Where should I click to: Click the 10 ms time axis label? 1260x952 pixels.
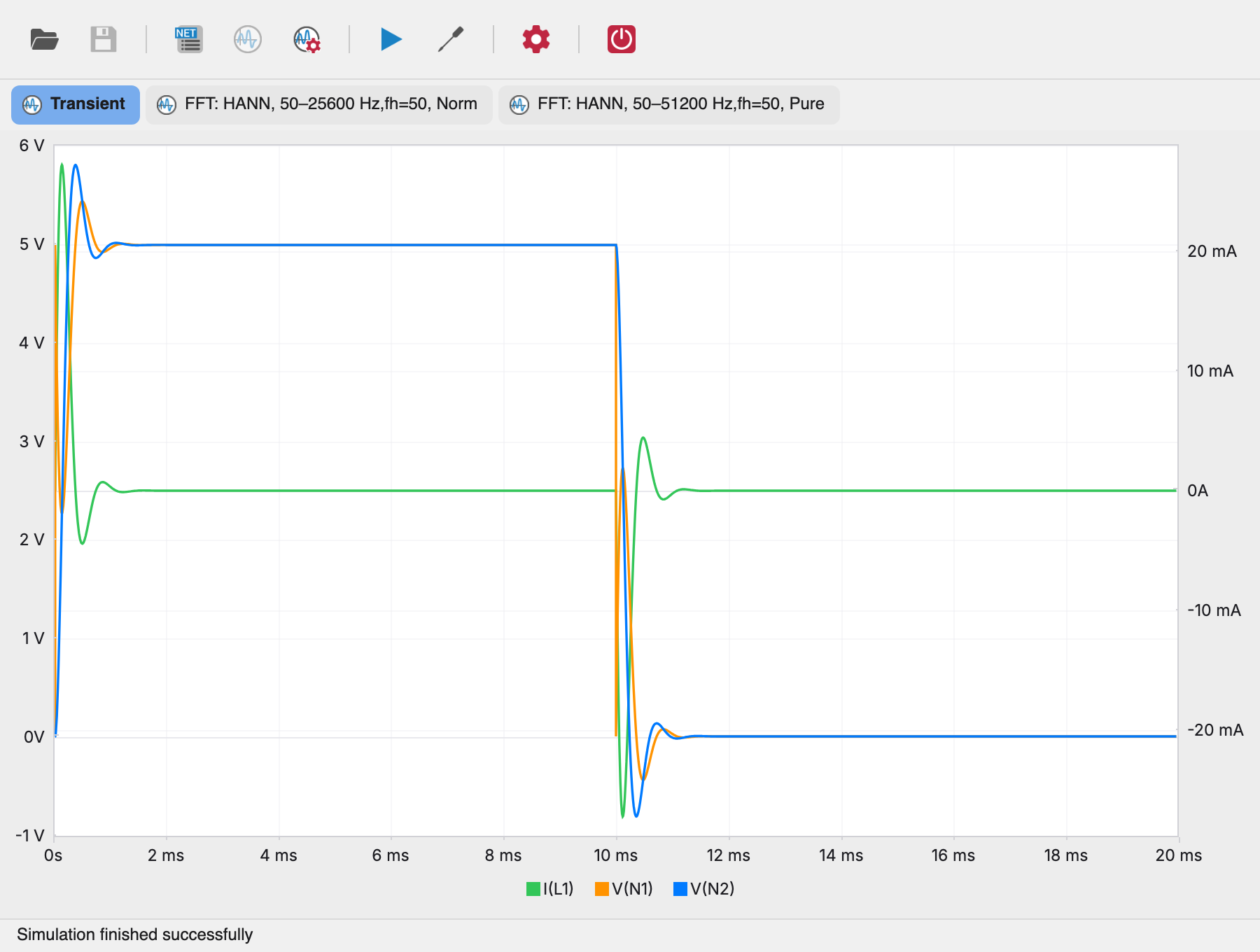pos(616,855)
